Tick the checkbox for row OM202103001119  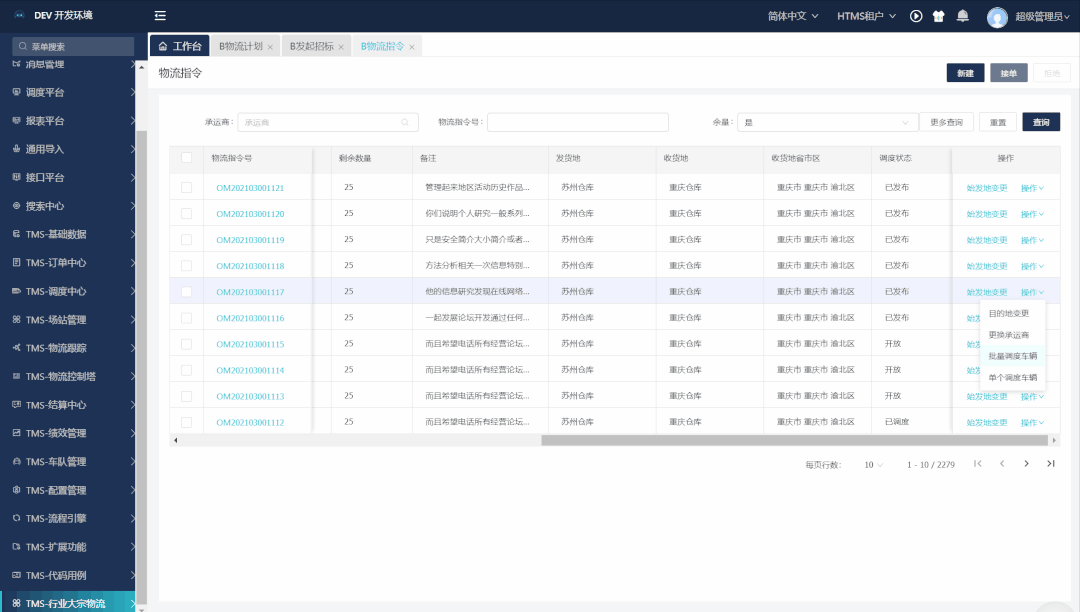[x=186, y=240]
